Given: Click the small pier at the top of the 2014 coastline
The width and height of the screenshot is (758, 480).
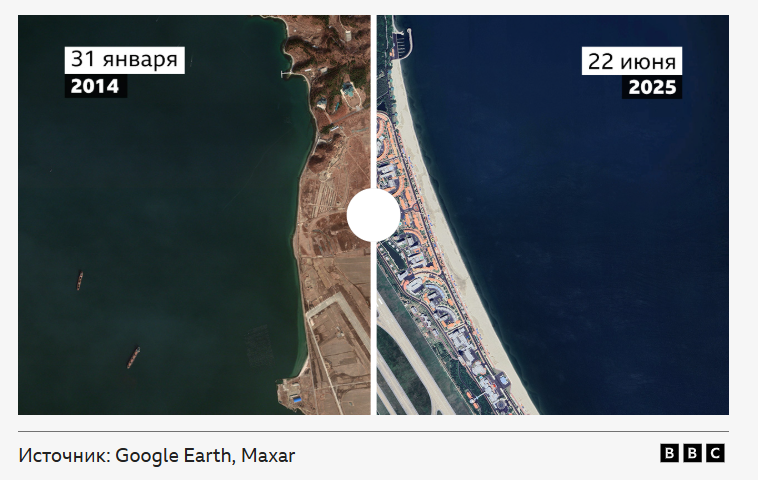Looking at the screenshot, I should (288, 74).
